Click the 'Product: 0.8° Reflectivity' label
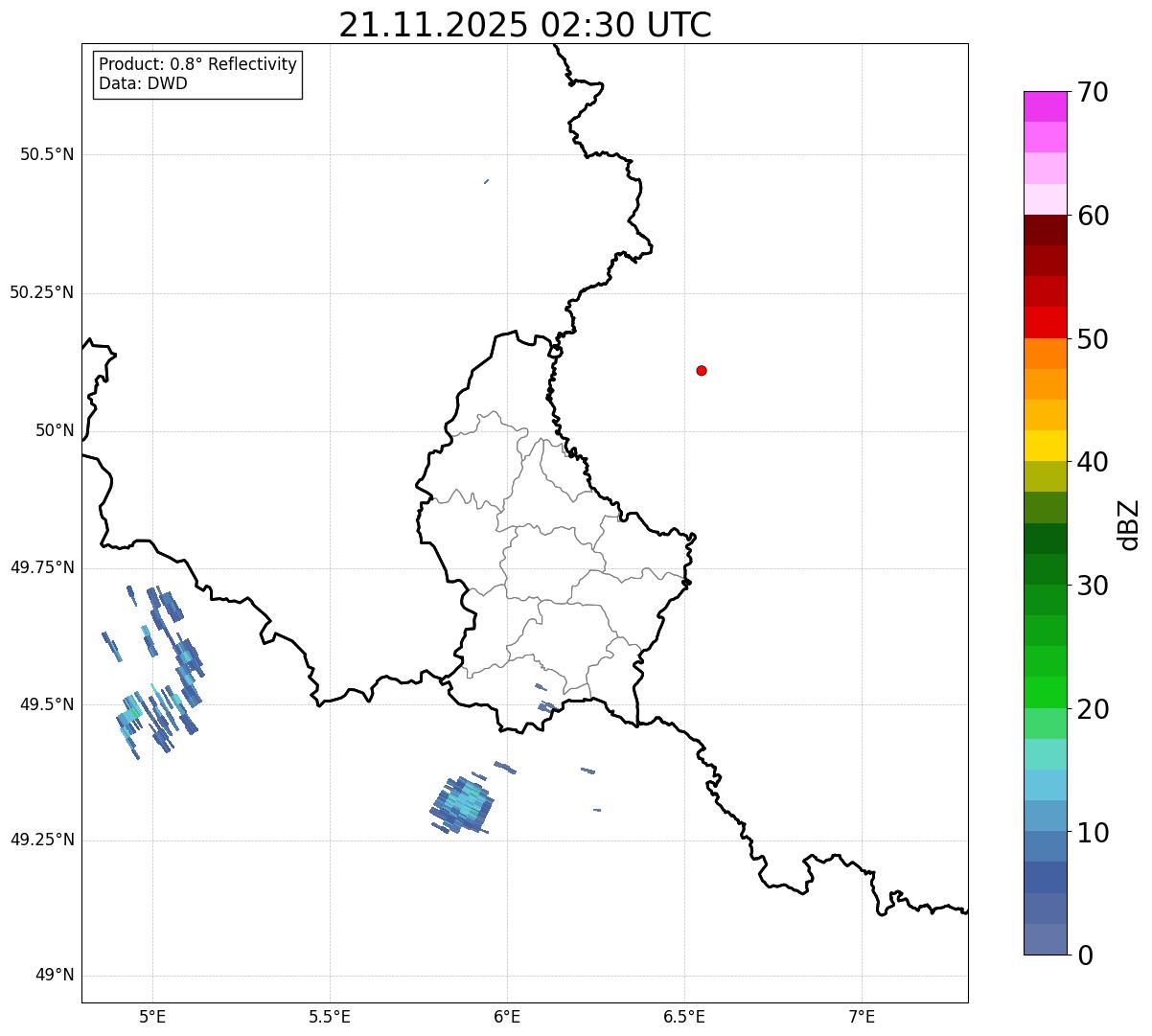The image size is (1152, 1036). tap(198, 64)
